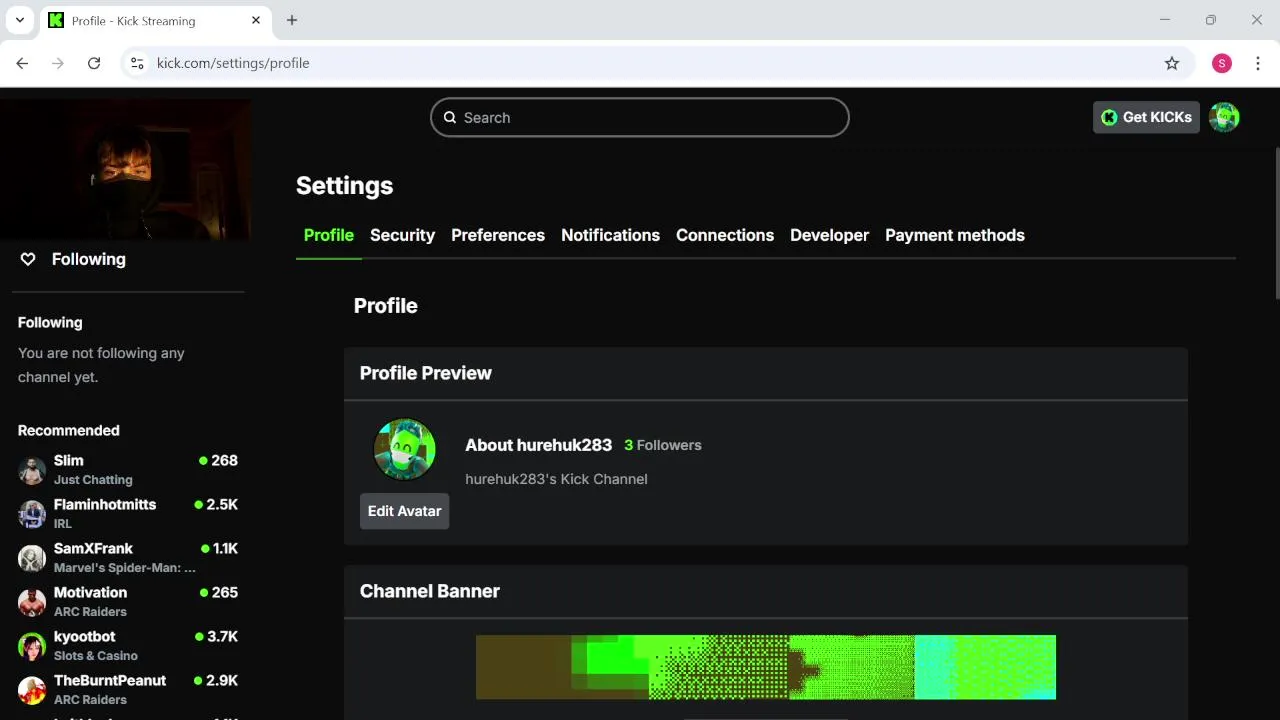Click the Edit Avatar button
The height and width of the screenshot is (720, 1280).
pyautogui.click(x=404, y=511)
